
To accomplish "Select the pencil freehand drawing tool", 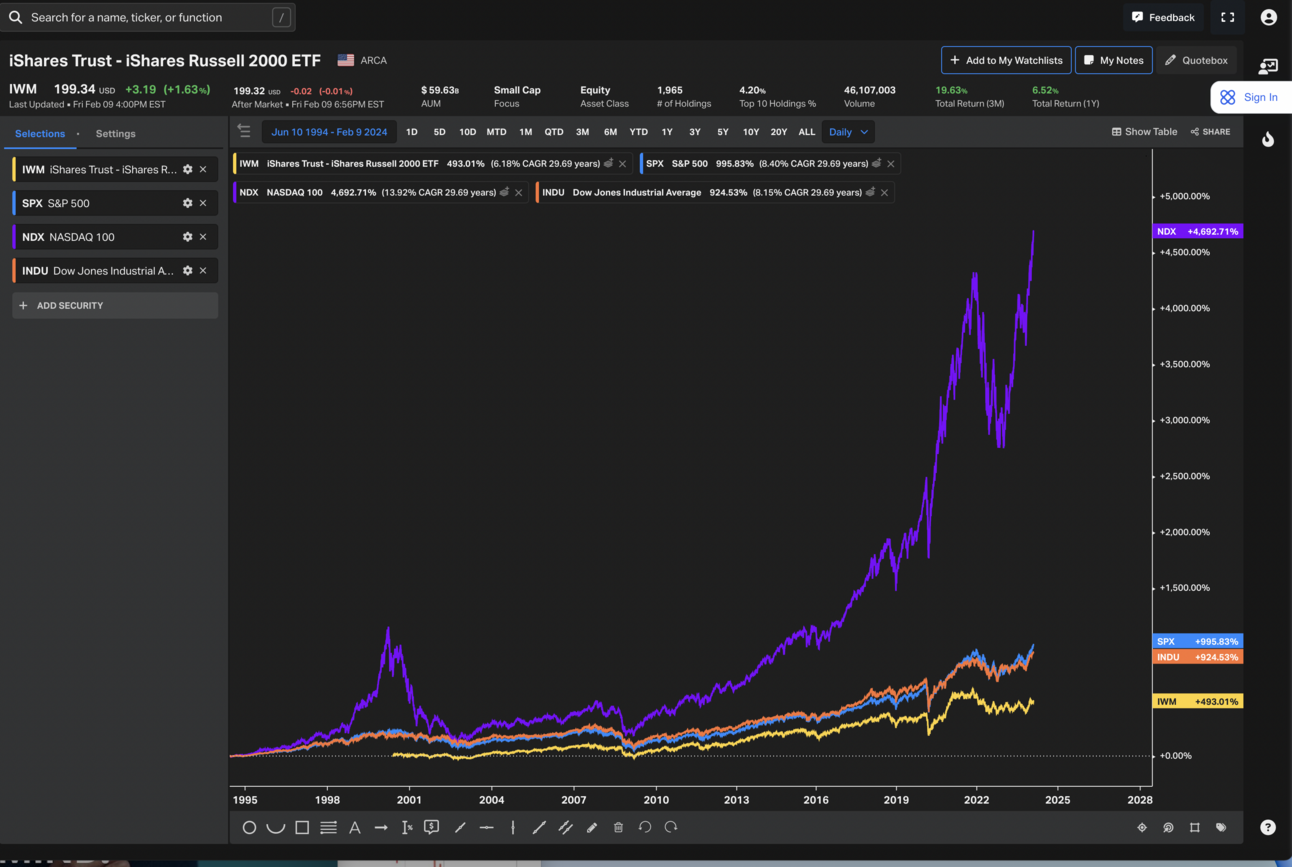I will click(x=592, y=827).
